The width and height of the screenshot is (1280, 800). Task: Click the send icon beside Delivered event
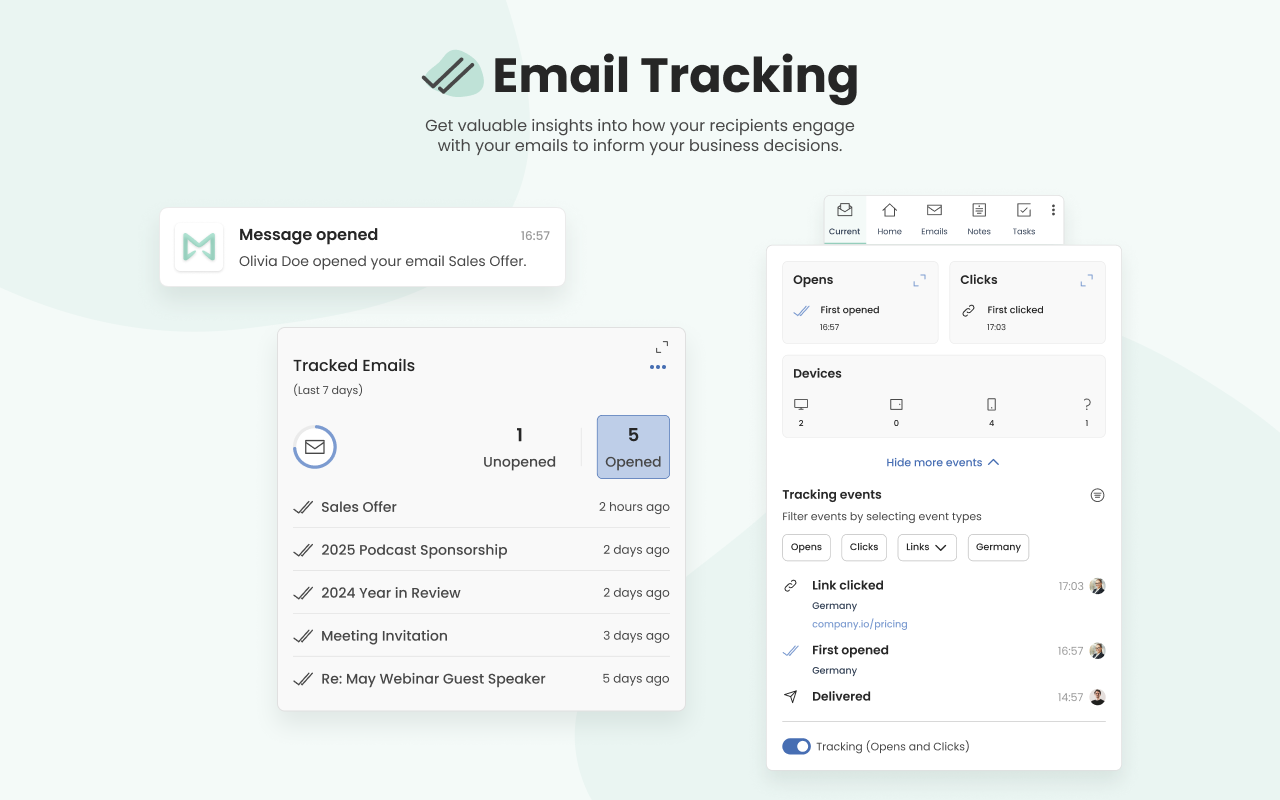[x=791, y=697]
